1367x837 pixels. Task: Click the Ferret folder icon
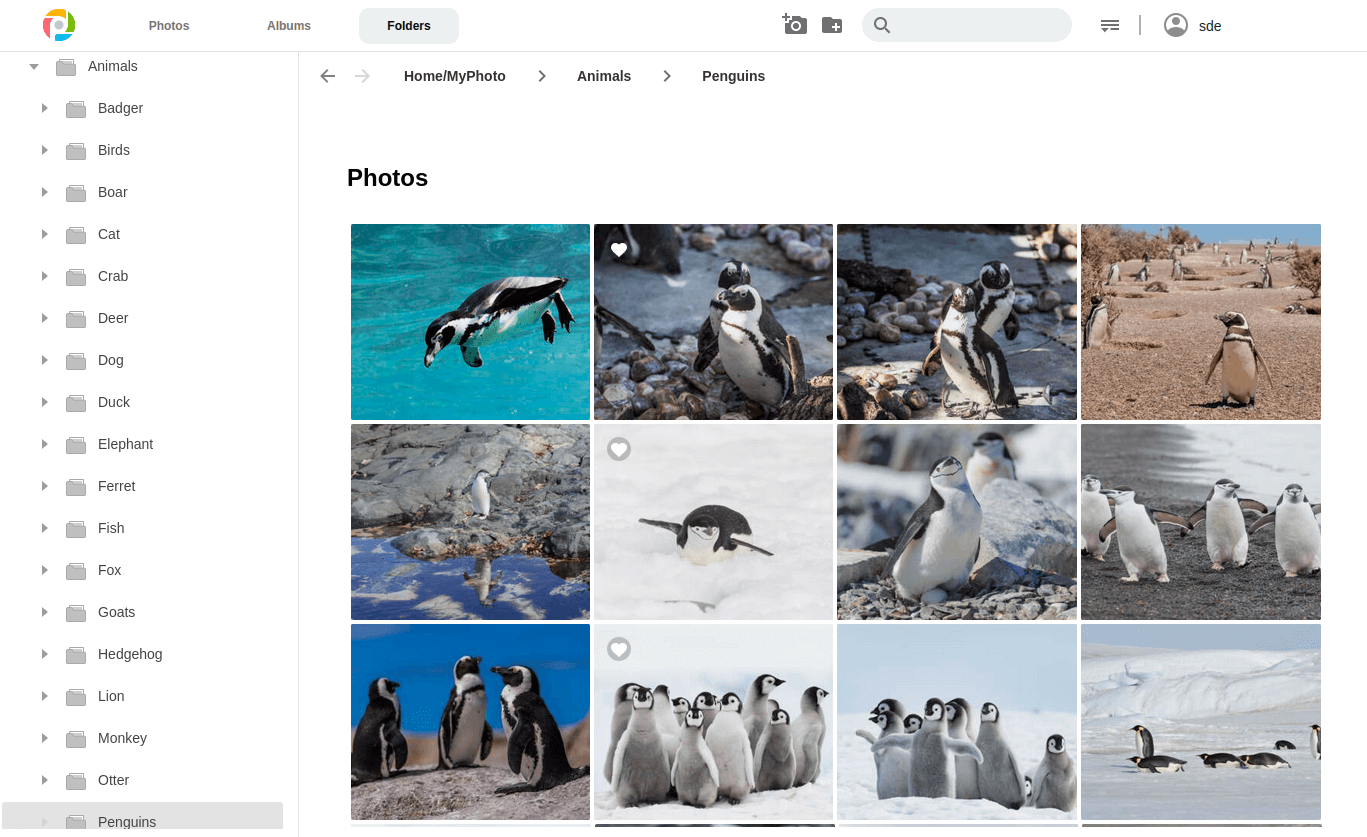[76, 487]
